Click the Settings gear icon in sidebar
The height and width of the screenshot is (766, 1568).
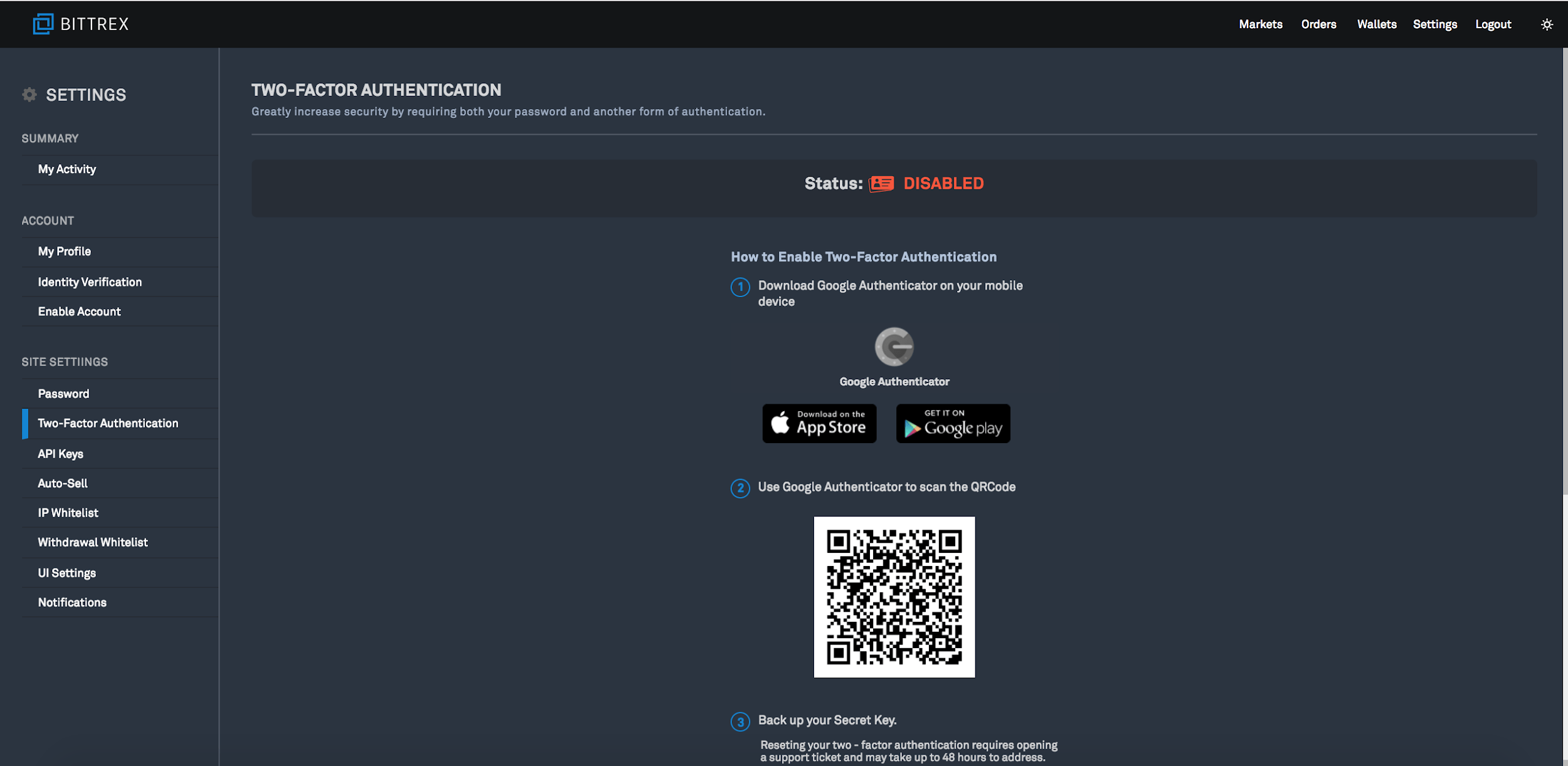(30, 95)
